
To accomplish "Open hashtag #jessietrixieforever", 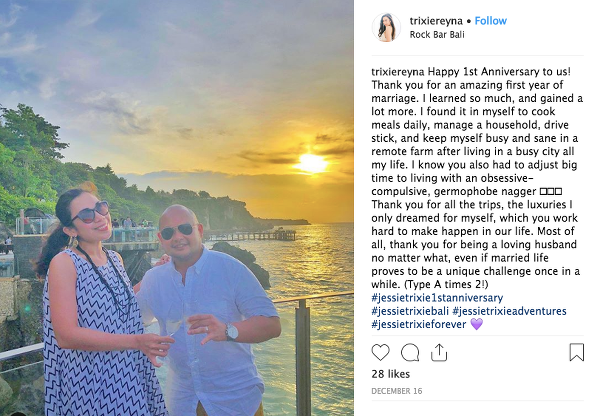I will 418,324.
